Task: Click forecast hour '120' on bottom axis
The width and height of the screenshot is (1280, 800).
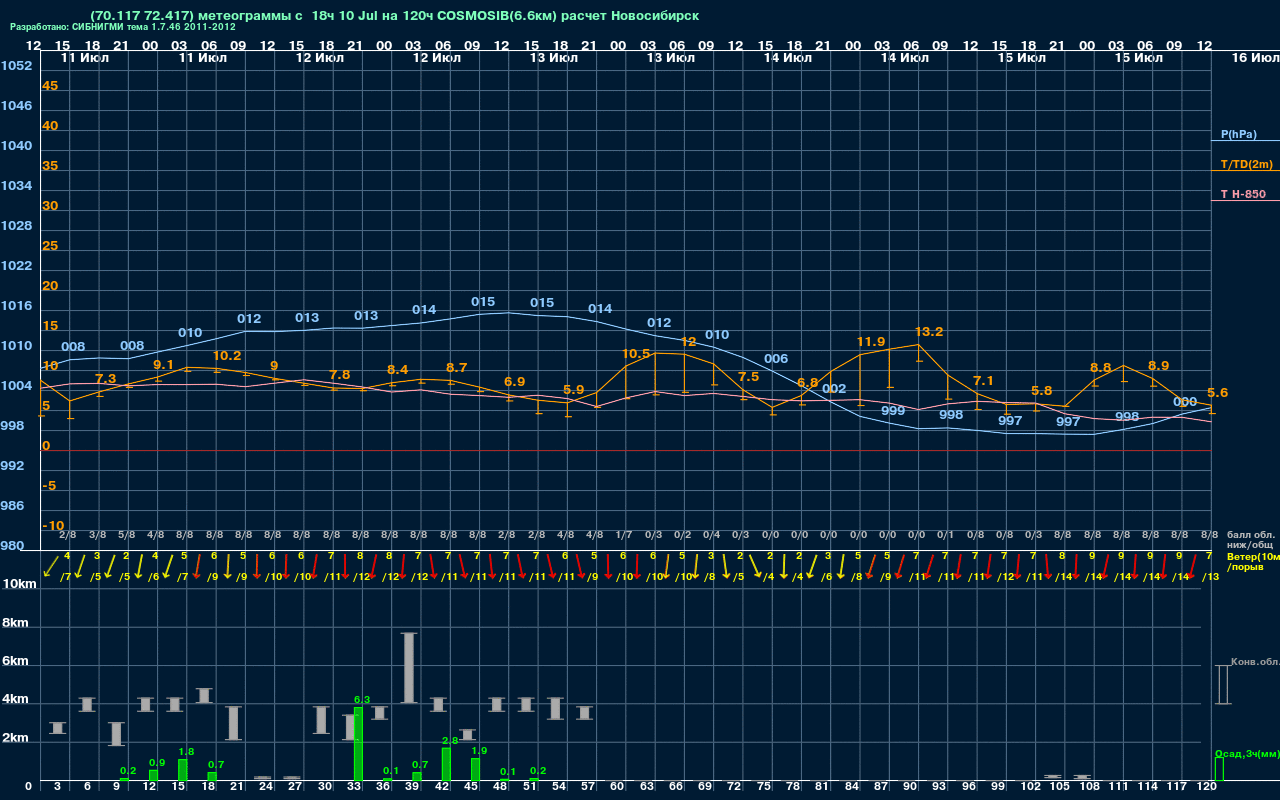Action: 1206,787
